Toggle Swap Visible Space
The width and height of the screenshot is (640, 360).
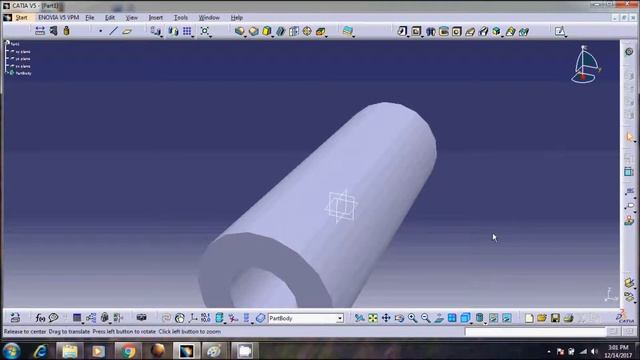pos(507,318)
